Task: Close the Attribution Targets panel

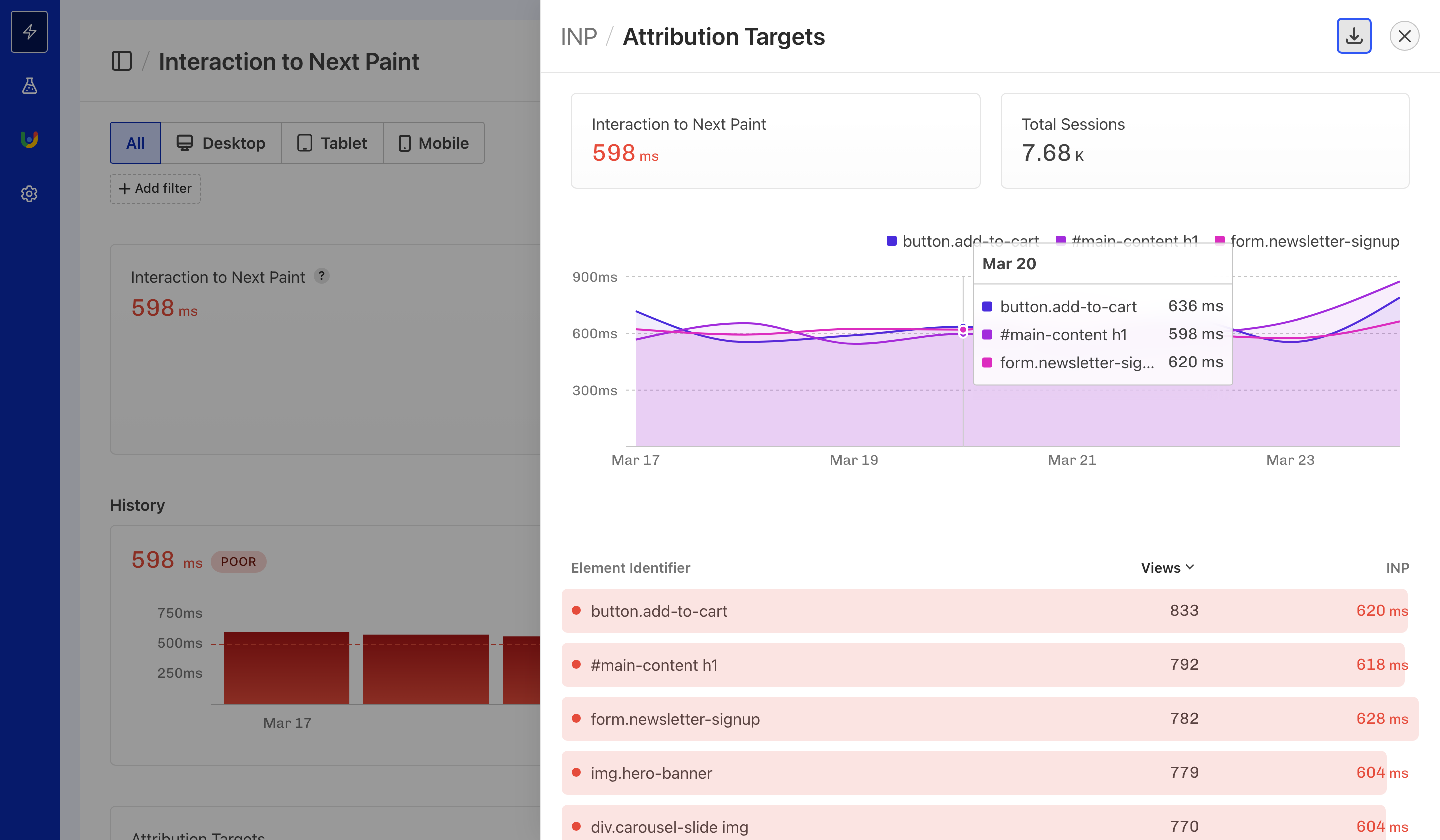Action: pyautogui.click(x=1404, y=36)
